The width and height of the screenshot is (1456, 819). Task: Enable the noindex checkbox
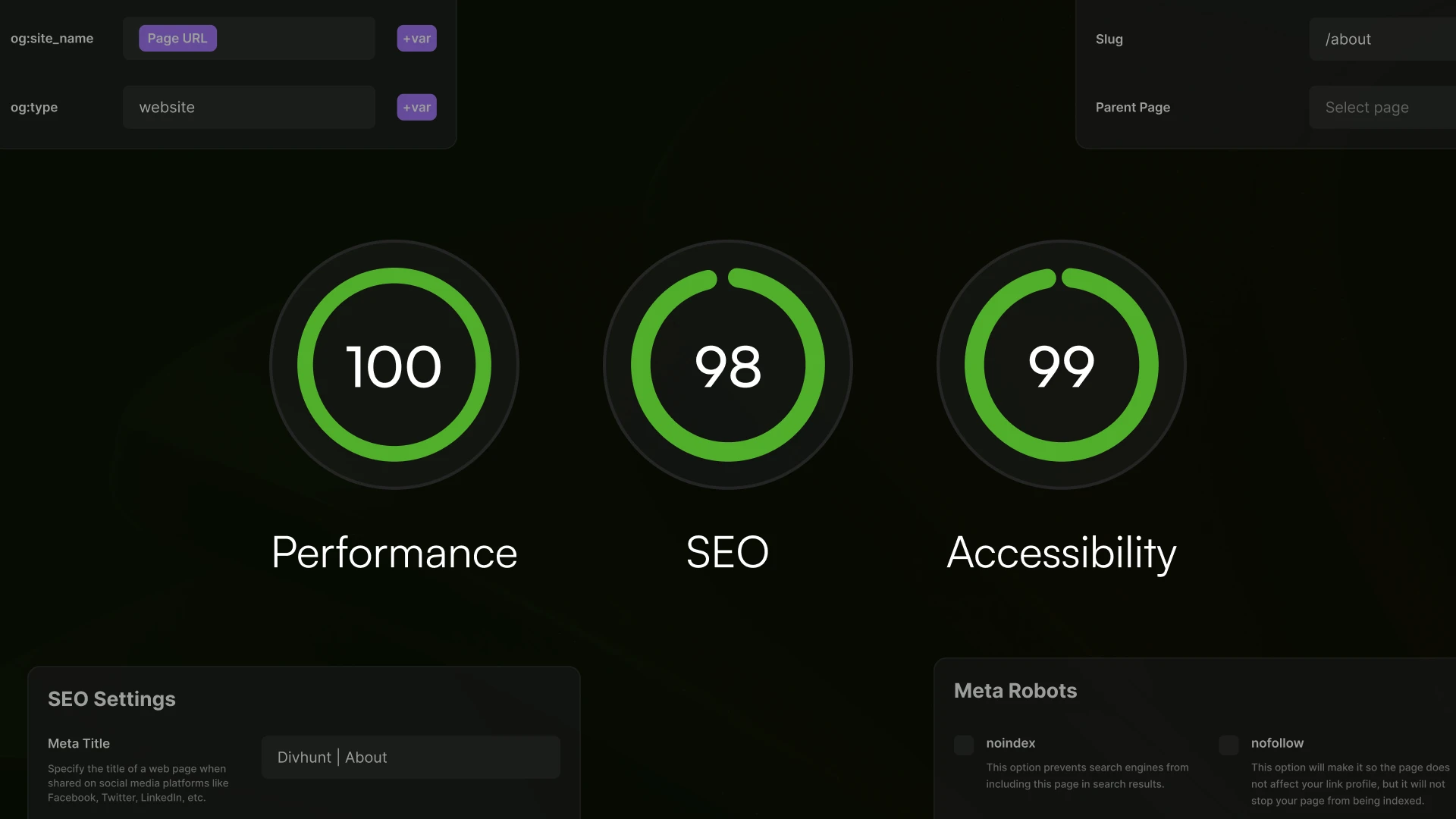964,745
